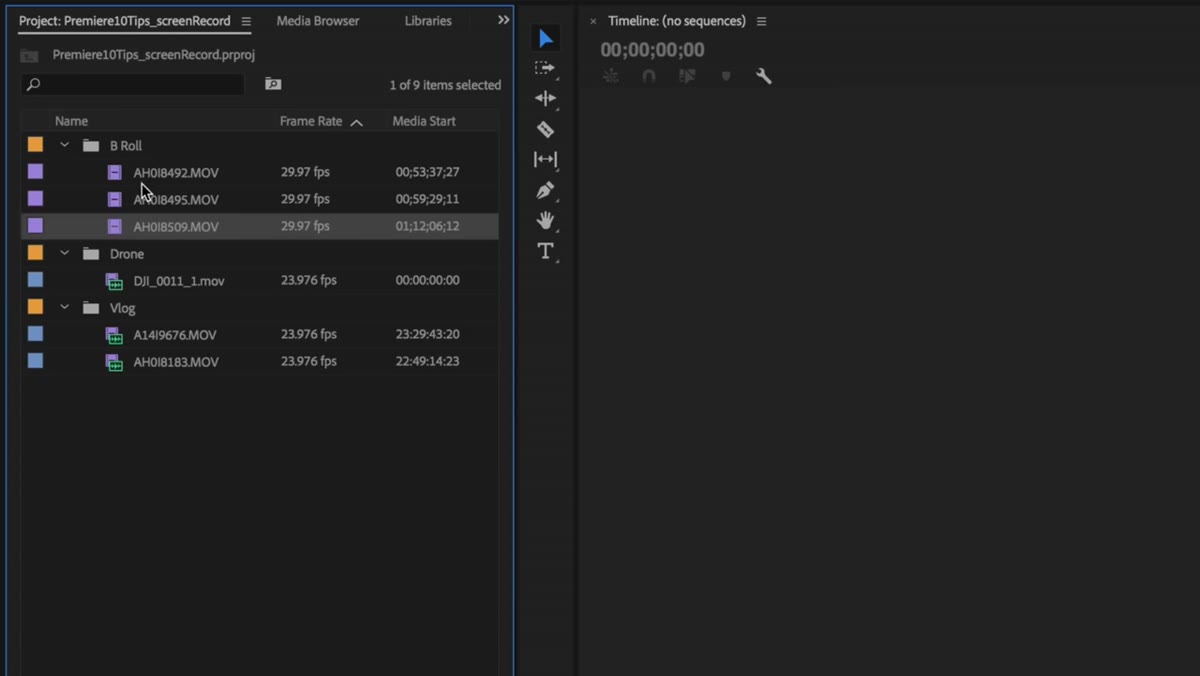Select the Razor tool
The image size is (1200, 676).
point(545,129)
